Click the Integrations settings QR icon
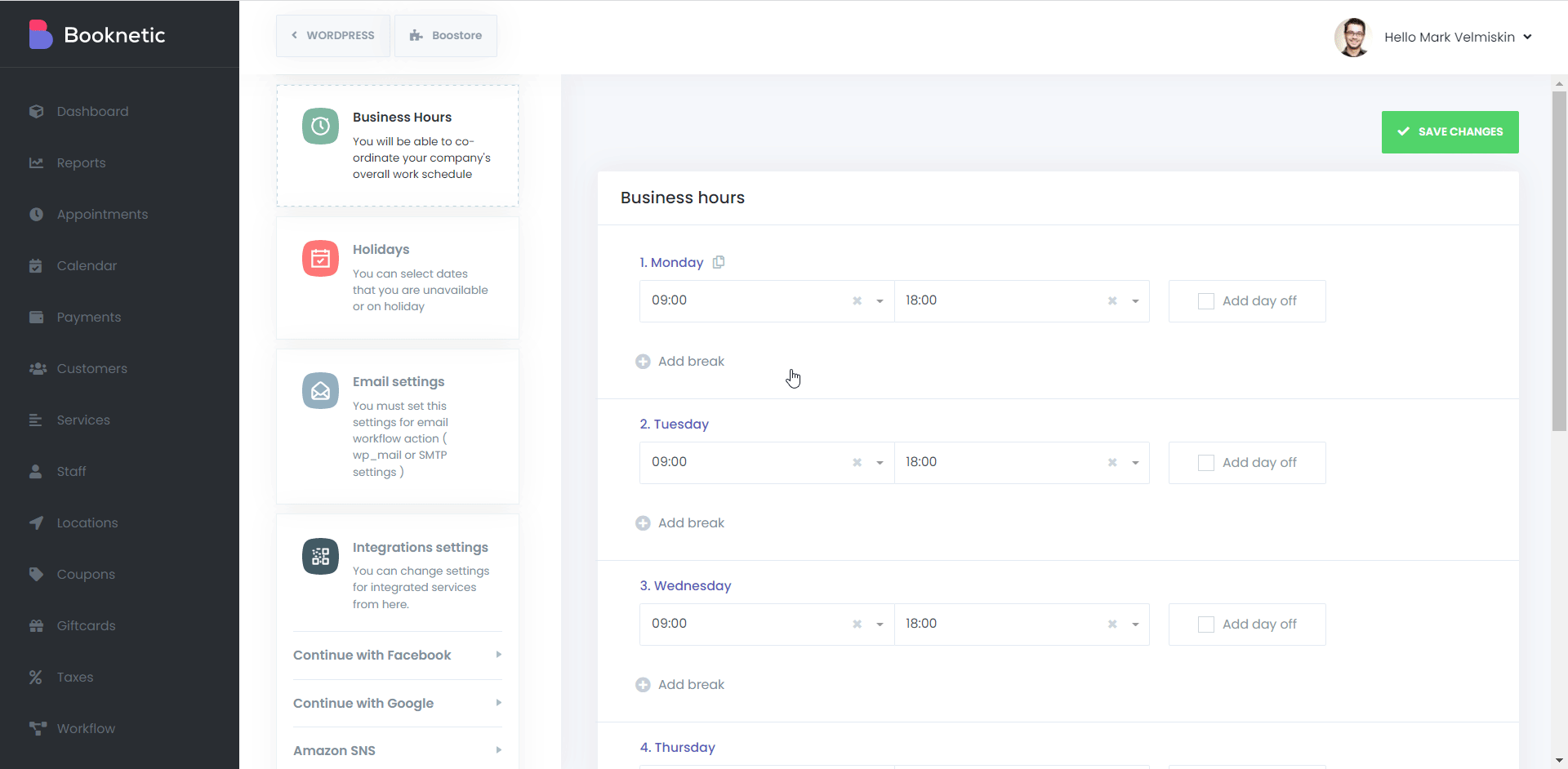This screenshot has width=1568, height=769. (320, 556)
